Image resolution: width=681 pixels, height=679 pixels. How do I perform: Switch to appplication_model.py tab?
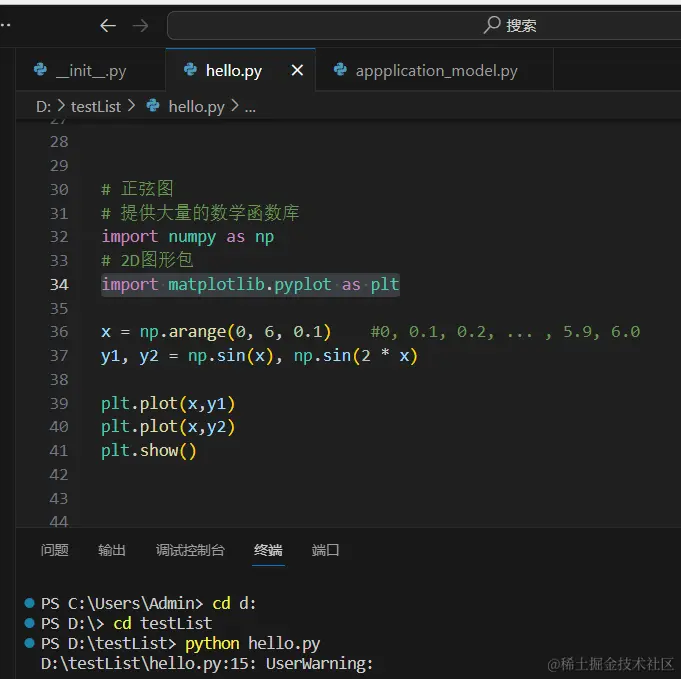click(x=436, y=70)
